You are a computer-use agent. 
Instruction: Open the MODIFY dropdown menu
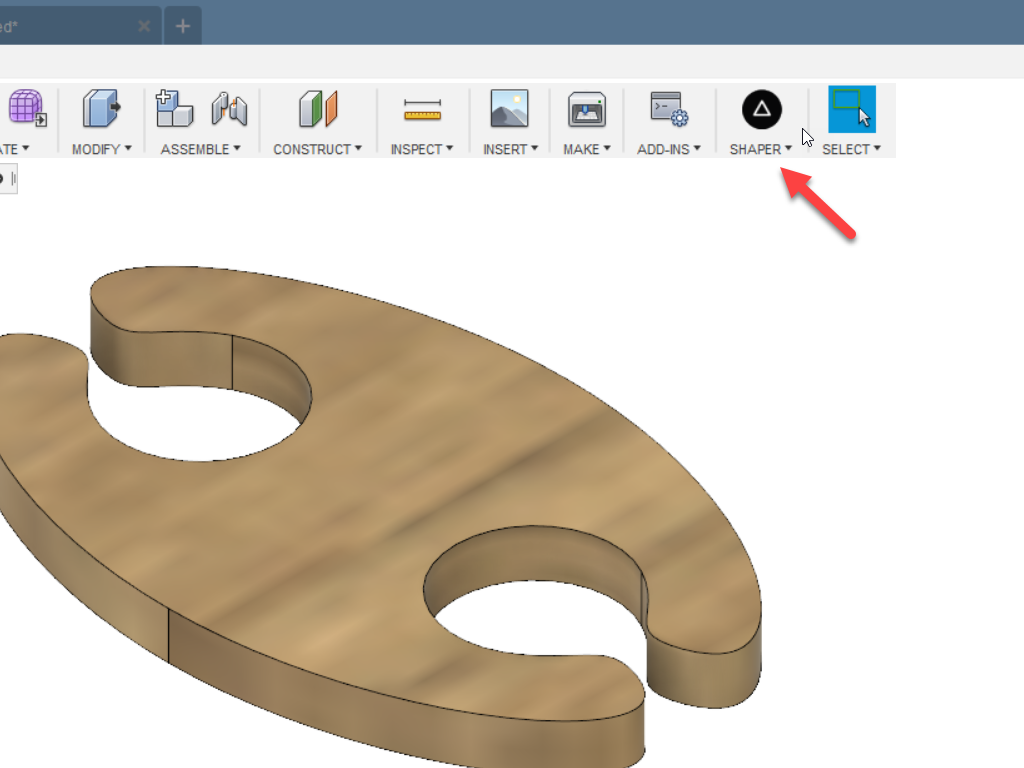click(102, 149)
